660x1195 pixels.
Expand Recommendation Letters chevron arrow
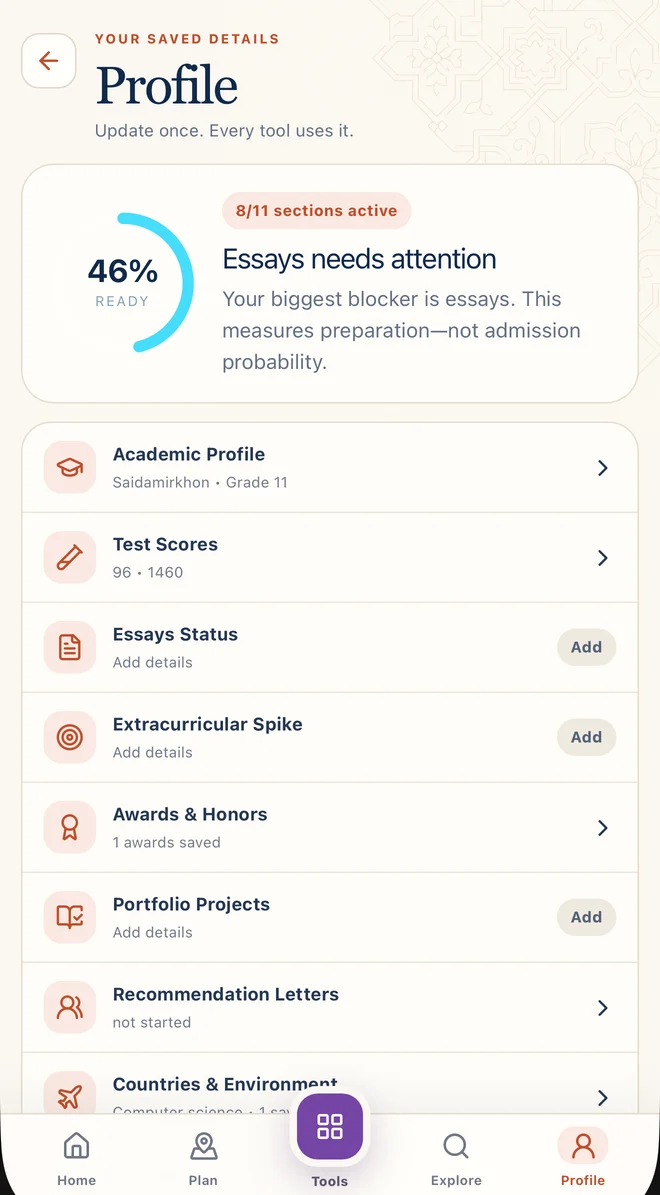click(x=602, y=1008)
